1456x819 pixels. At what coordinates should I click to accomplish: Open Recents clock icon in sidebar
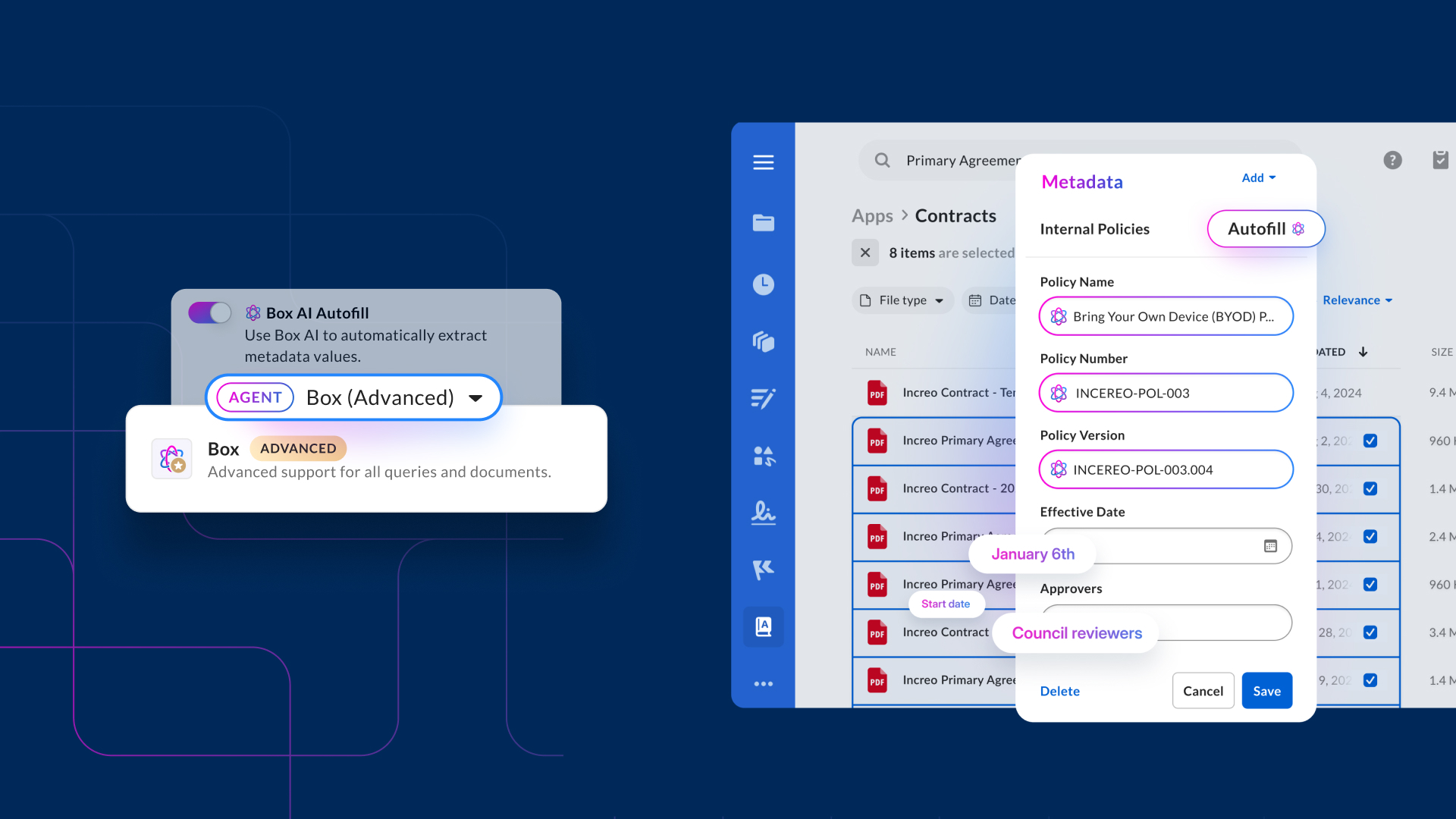(x=763, y=284)
